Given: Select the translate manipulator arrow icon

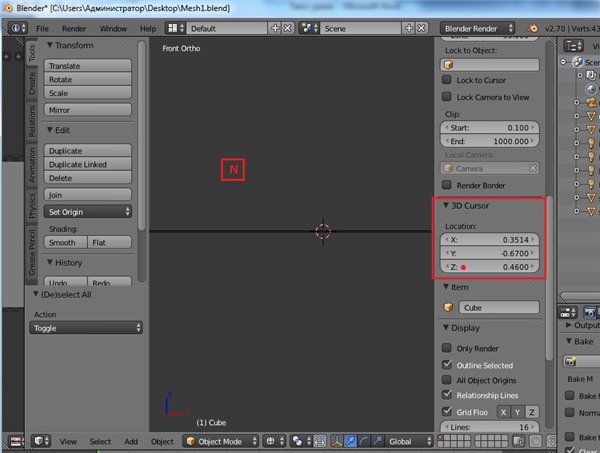Looking at the screenshot, I should coord(349,441).
